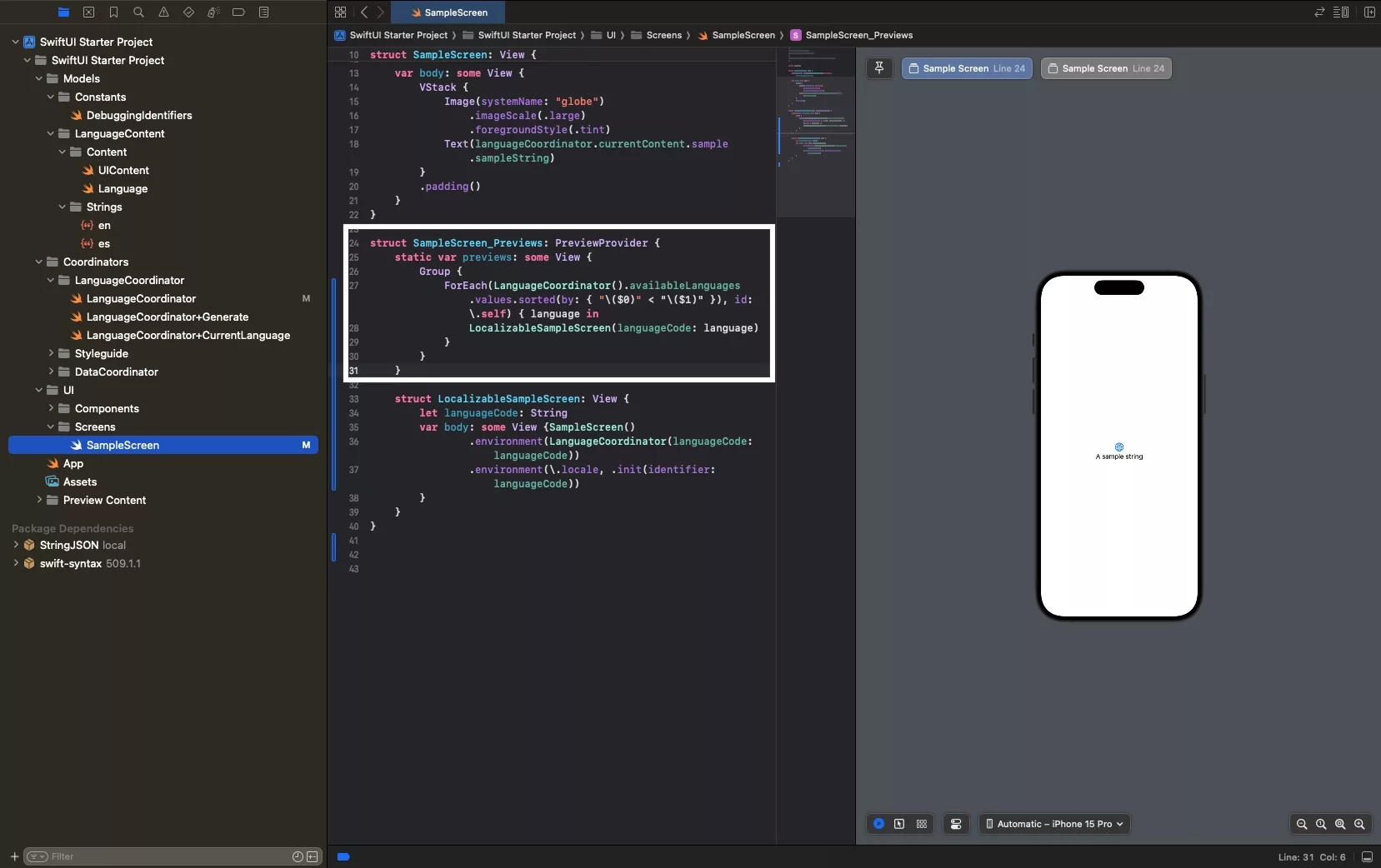
Task: Open the Report navigator
Action: point(263,12)
